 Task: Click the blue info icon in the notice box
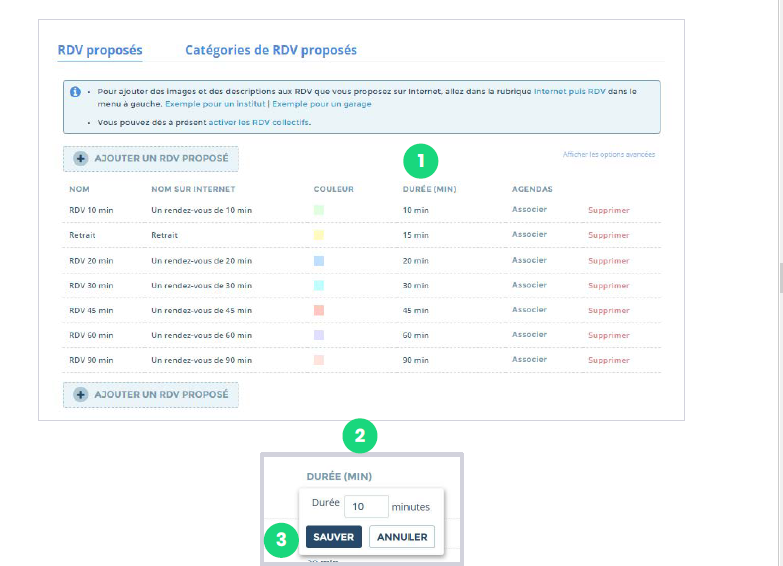(x=75, y=91)
